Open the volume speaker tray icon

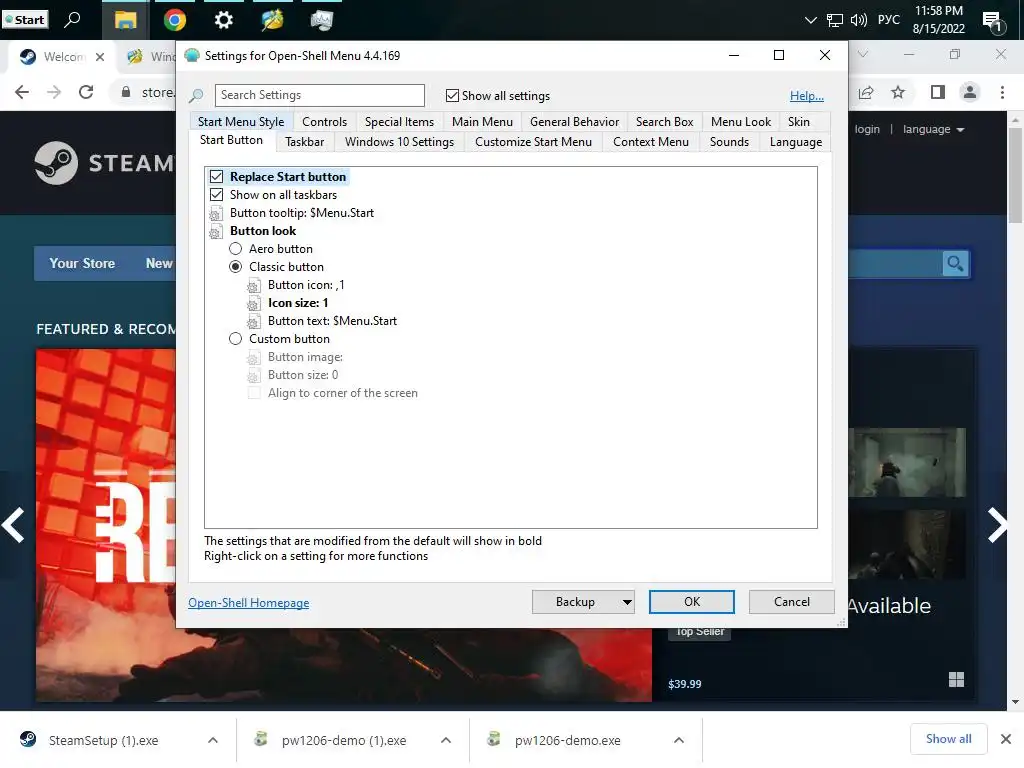coord(859,20)
